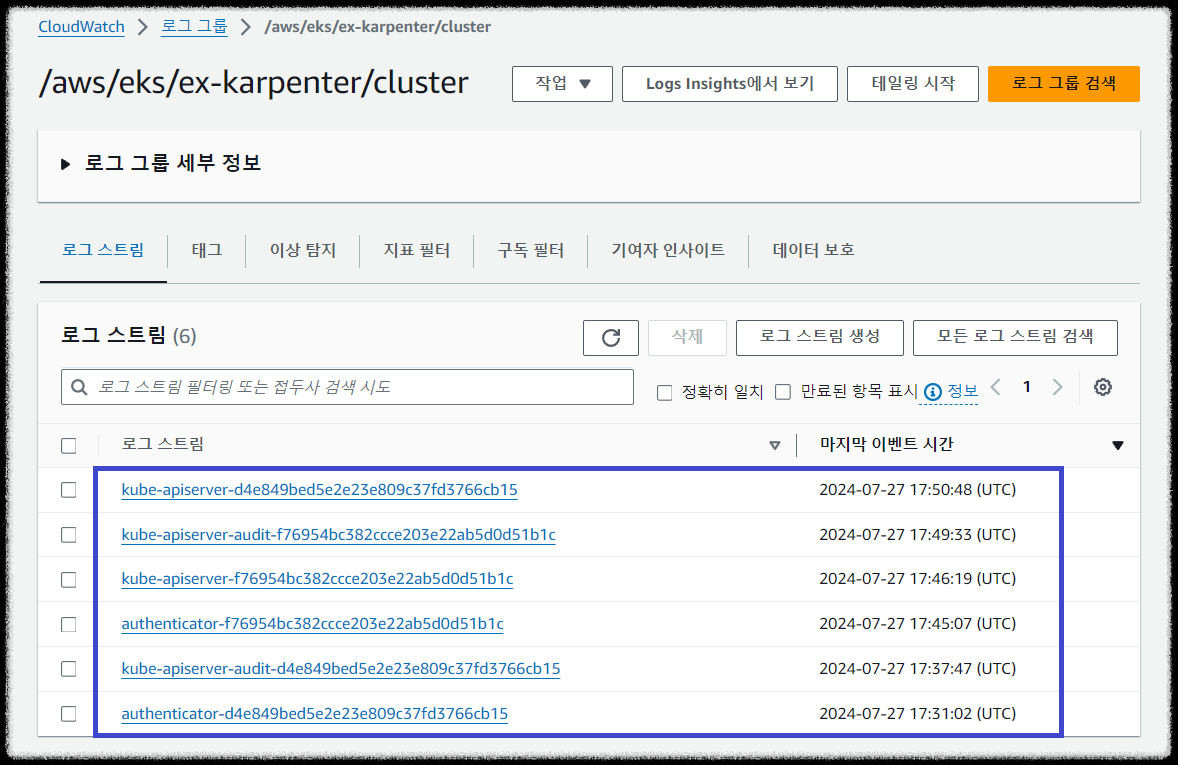Switch to 구독 필터 tab

point(530,250)
